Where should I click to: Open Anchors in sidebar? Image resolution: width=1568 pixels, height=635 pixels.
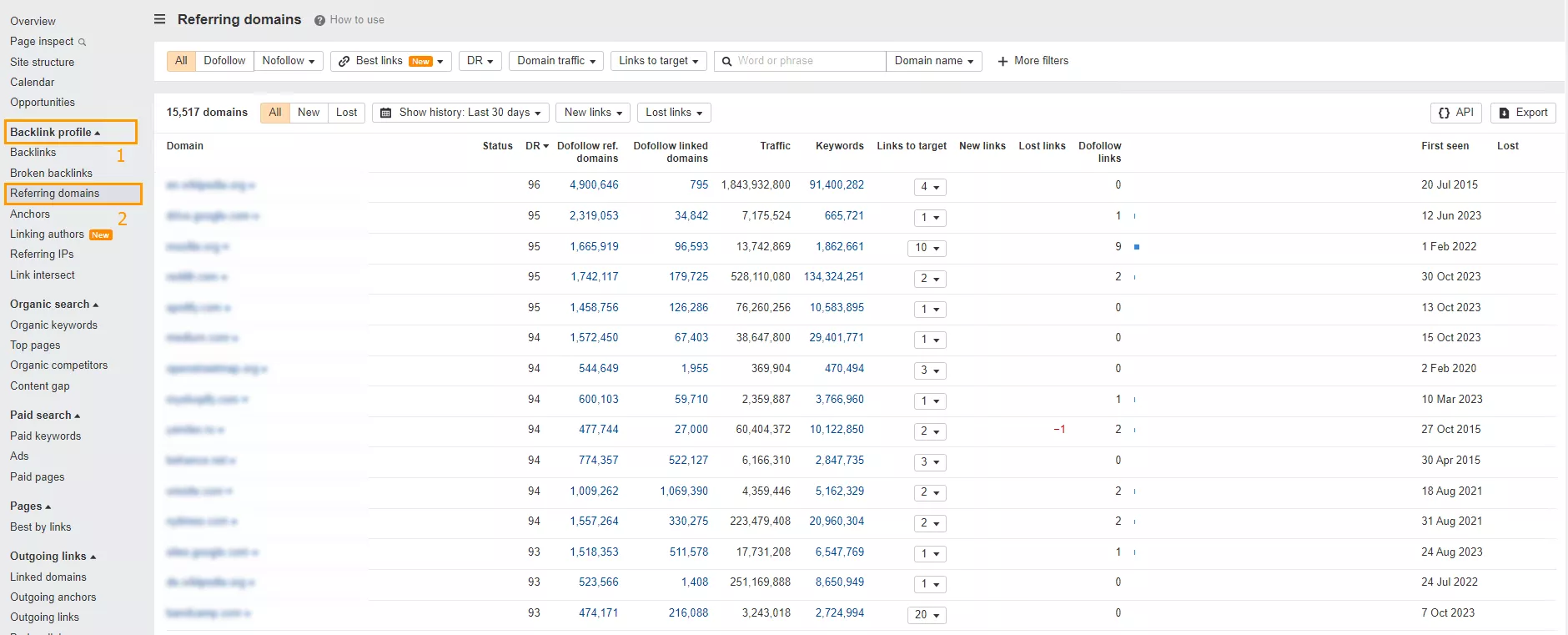30,214
